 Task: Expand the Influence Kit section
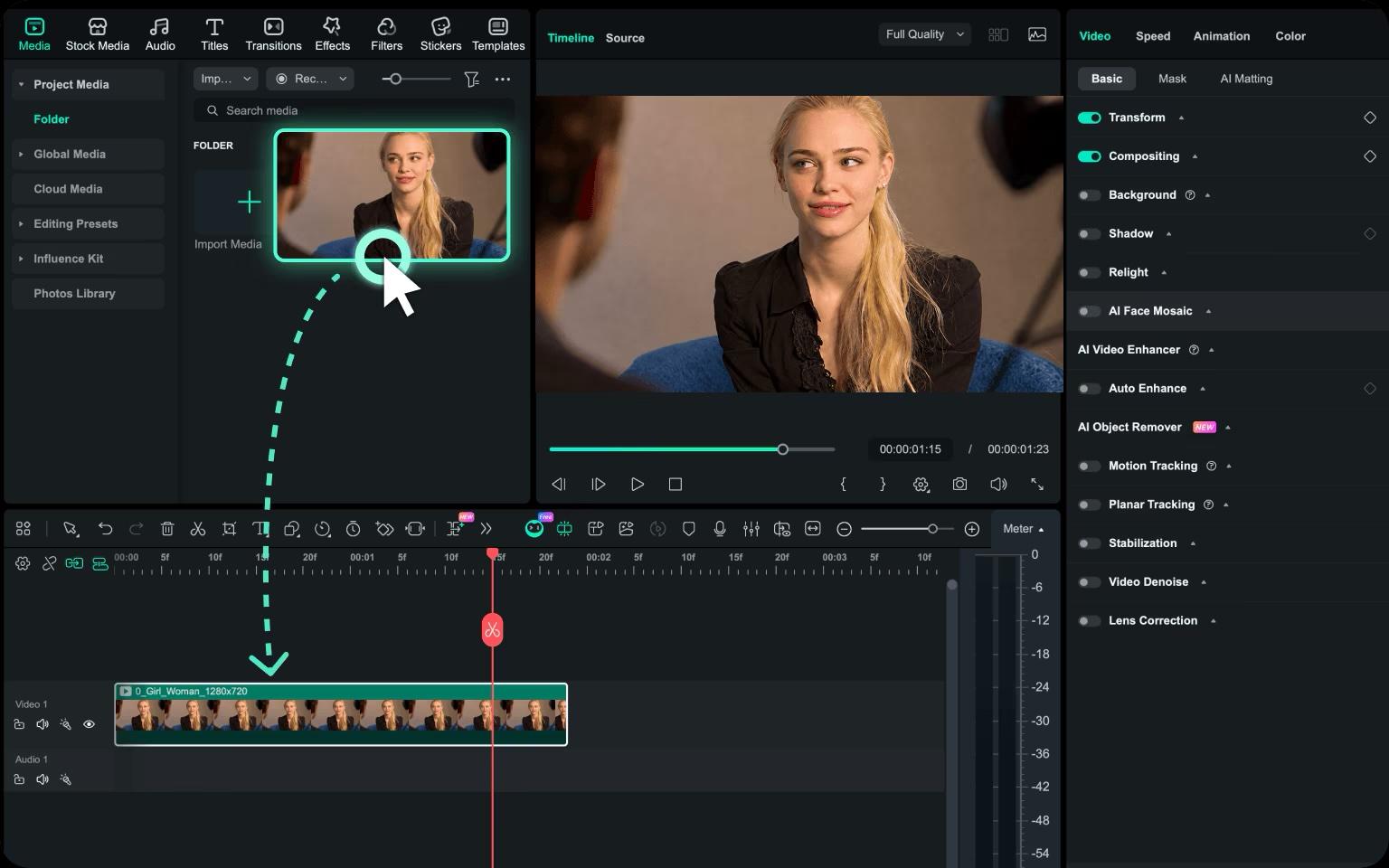(x=21, y=259)
